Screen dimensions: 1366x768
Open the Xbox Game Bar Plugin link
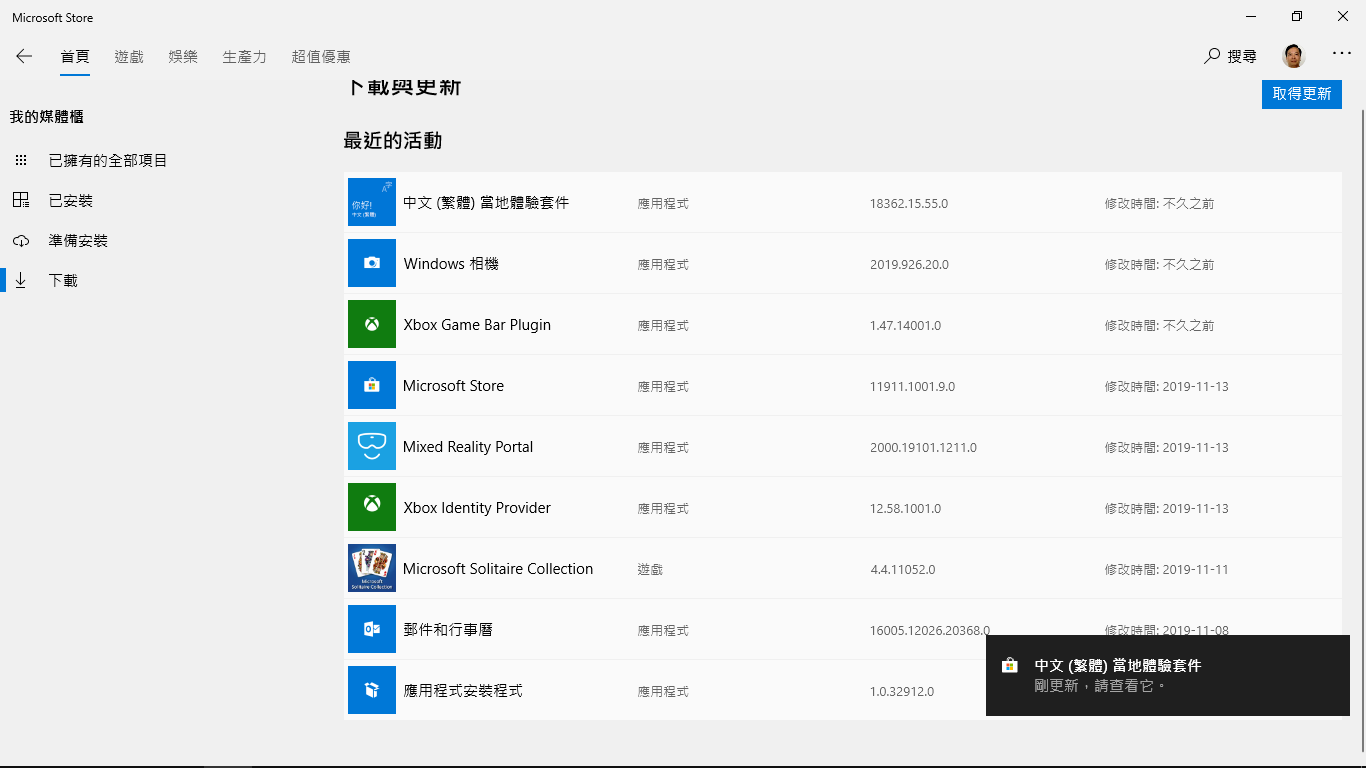click(477, 324)
